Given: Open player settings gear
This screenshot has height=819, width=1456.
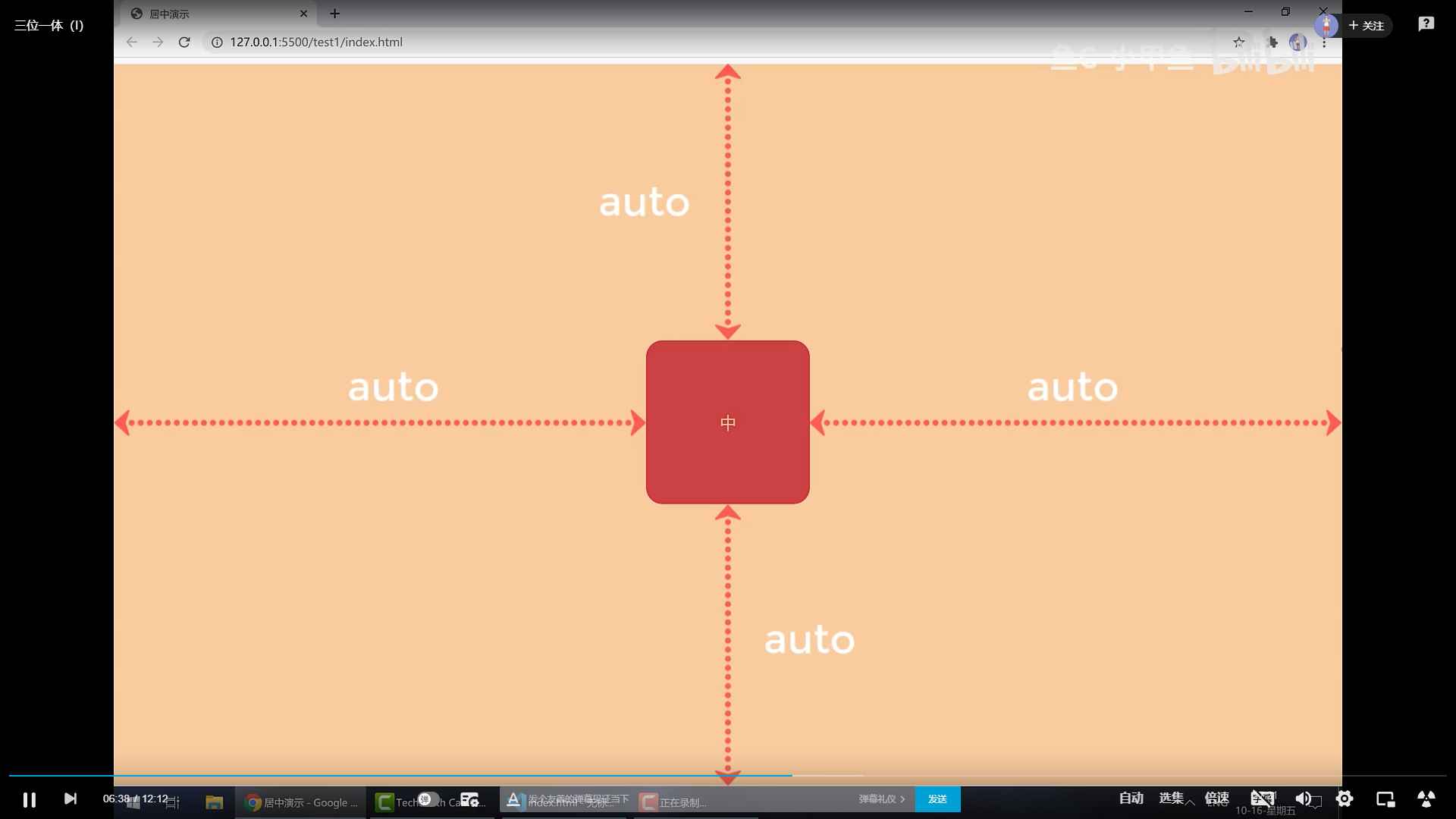Looking at the screenshot, I should [x=1345, y=799].
